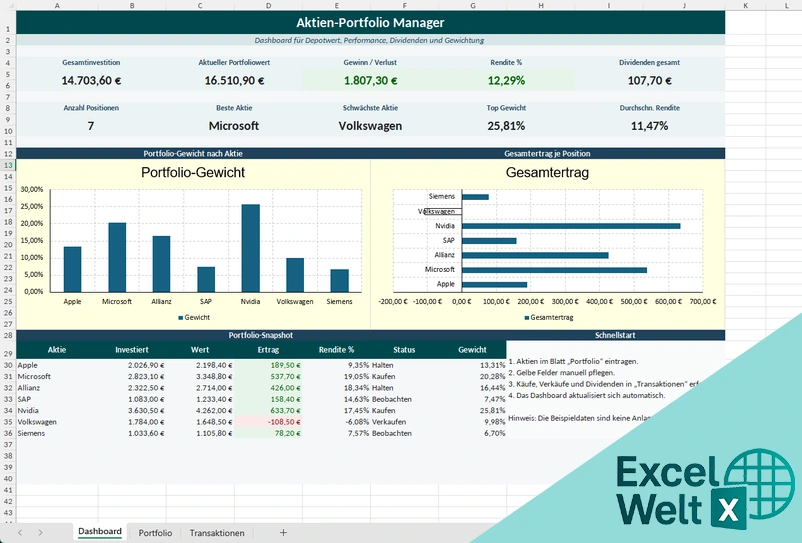Click Gesamtinvestition value 14.703,60 €

[91, 81]
